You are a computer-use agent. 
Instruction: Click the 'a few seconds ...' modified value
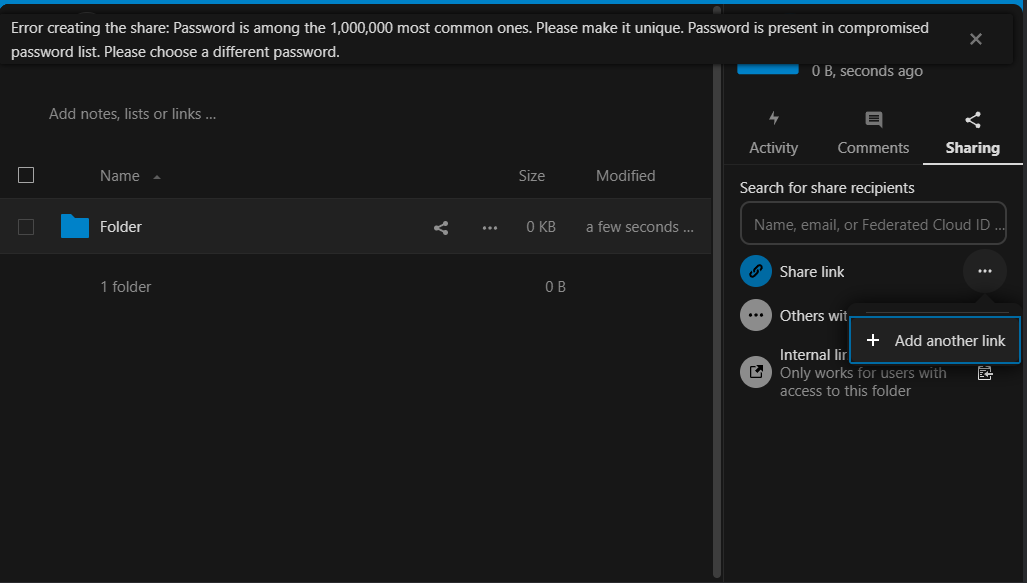tap(640, 227)
